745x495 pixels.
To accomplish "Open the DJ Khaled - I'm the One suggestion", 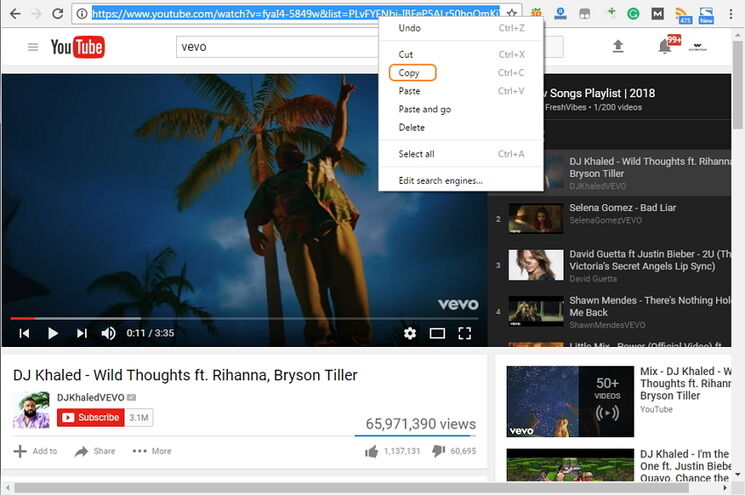I will [x=686, y=466].
